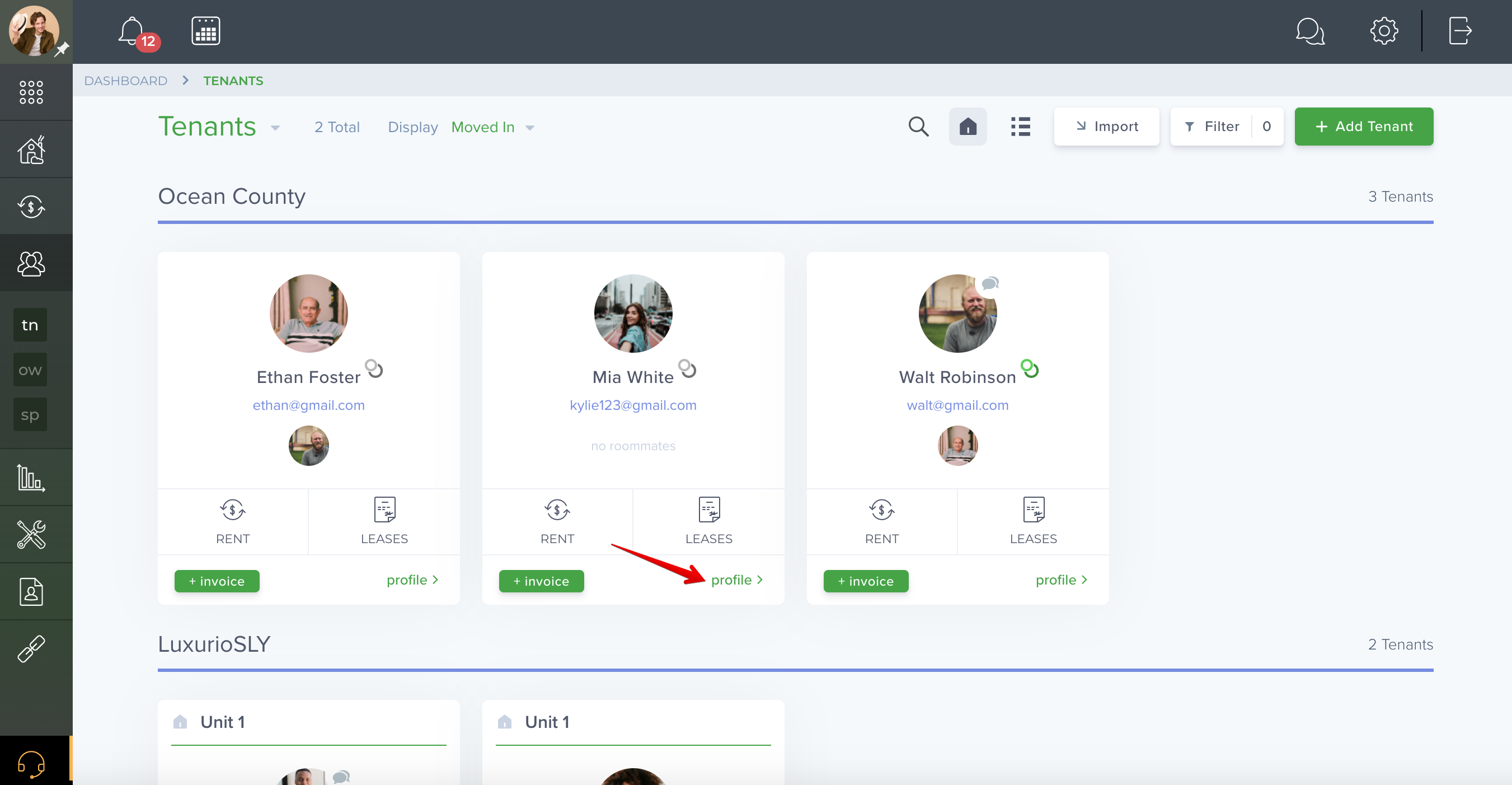Switch to property card view
The image size is (1512, 785).
[x=968, y=126]
